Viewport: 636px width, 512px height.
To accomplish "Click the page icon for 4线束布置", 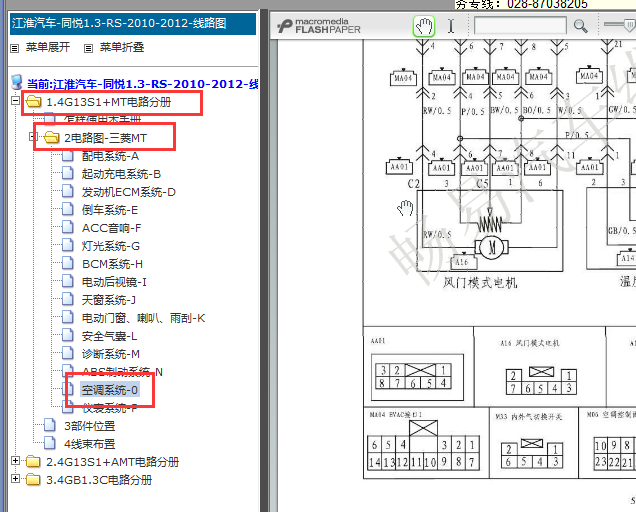I will click(x=49, y=443).
